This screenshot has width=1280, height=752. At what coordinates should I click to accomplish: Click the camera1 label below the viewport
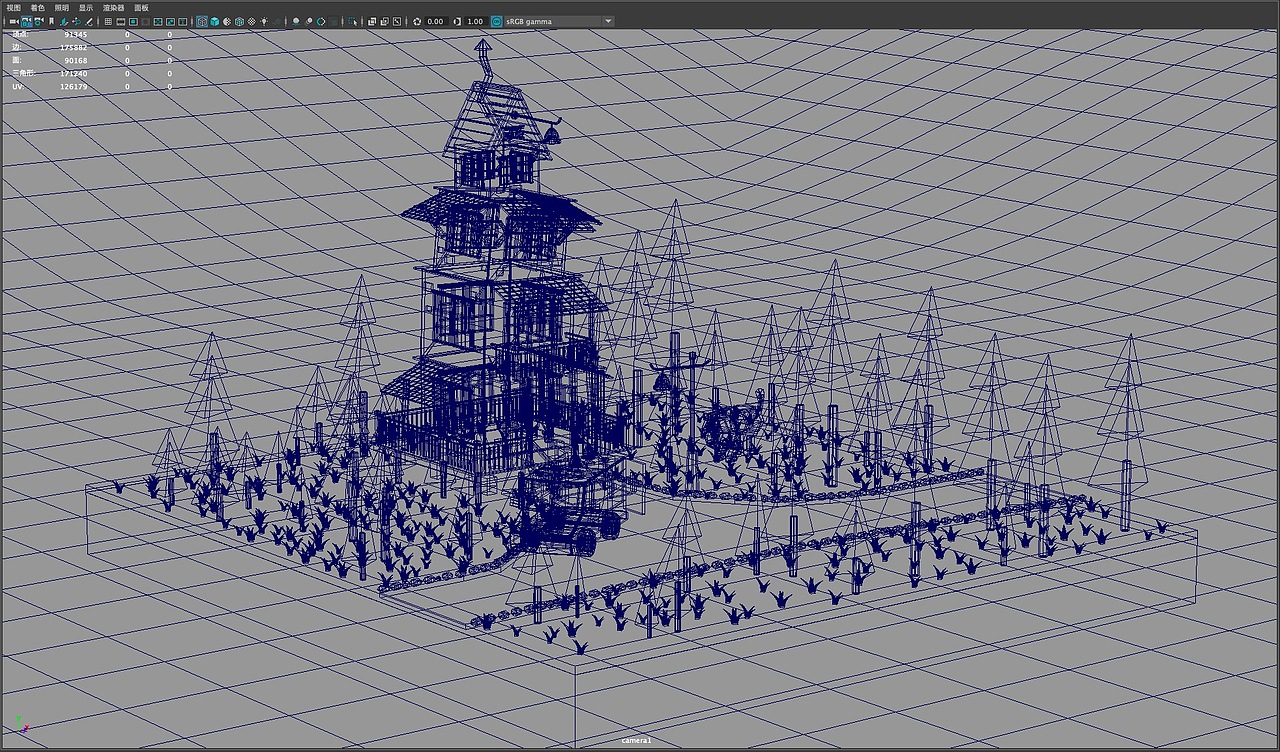tap(636, 740)
